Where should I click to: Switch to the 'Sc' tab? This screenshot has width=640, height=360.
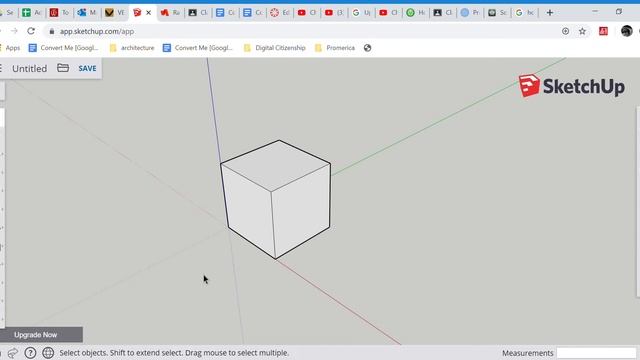(498, 13)
